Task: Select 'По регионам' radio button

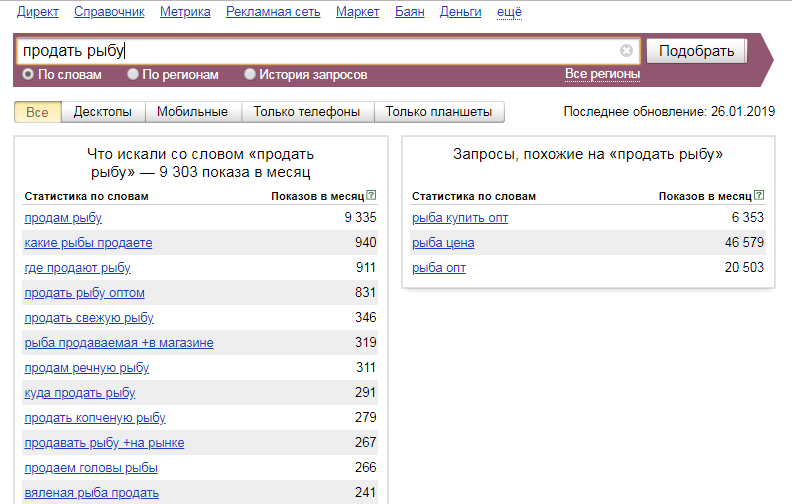Action: pyautogui.click(x=133, y=74)
